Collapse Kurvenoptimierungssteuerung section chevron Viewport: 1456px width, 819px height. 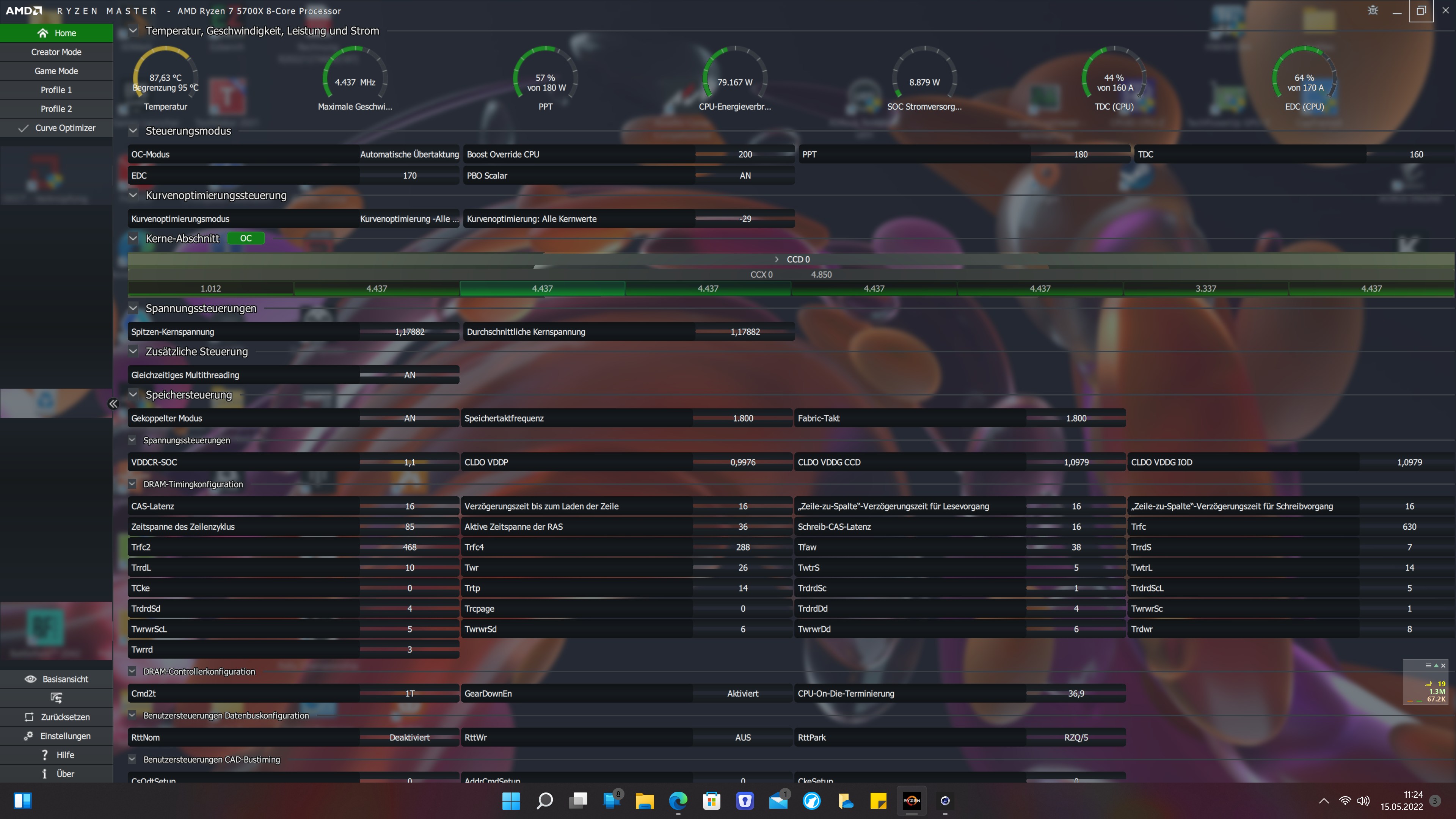pyautogui.click(x=133, y=196)
